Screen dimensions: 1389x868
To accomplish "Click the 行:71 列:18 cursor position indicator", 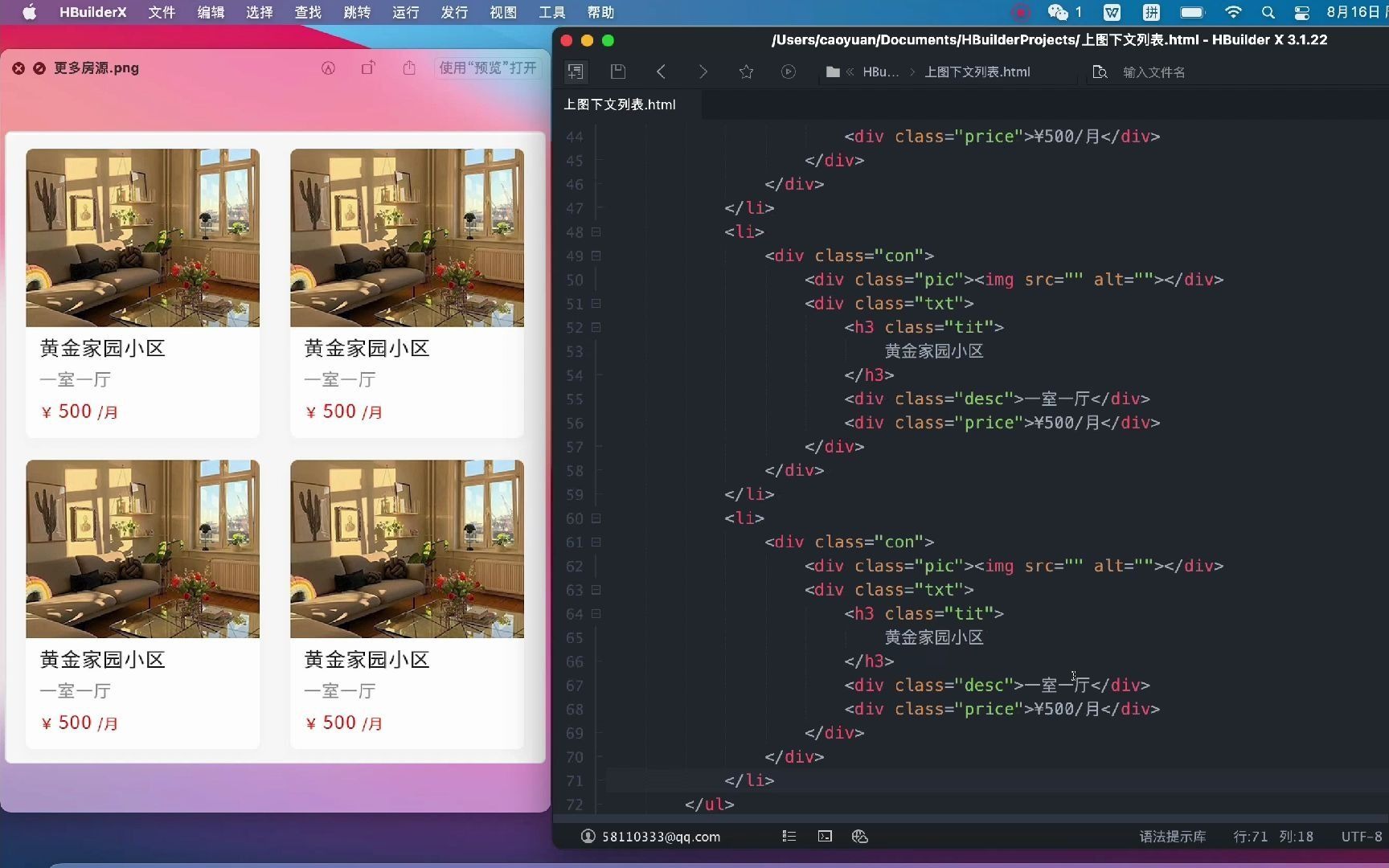I will 1273,837.
